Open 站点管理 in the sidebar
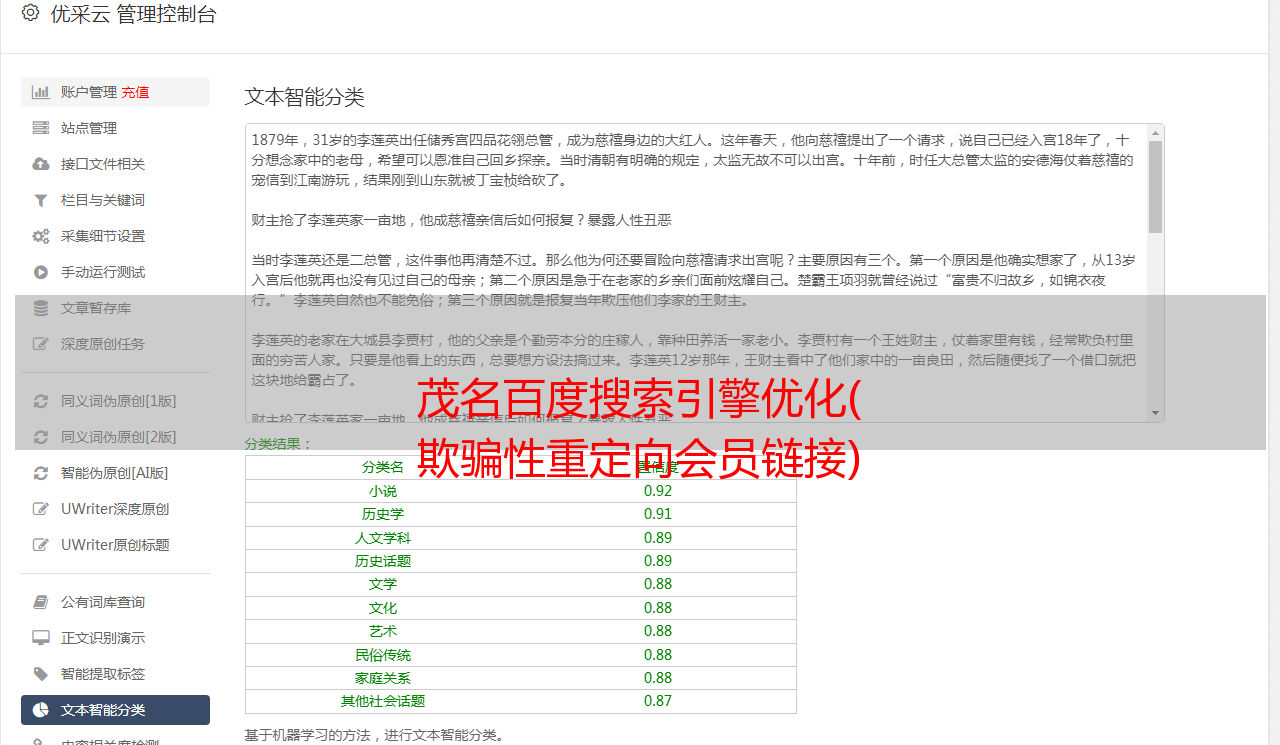Viewport: 1280px width, 745px height. pyautogui.click(x=115, y=128)
